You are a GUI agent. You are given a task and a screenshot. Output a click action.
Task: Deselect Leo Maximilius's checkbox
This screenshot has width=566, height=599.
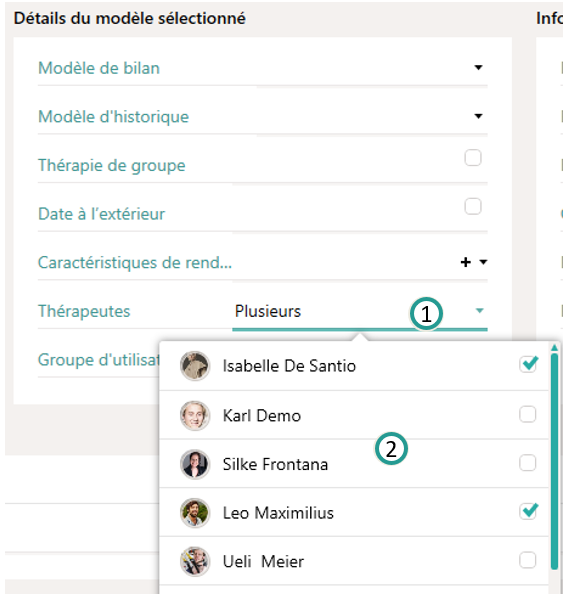click(x=528, y=511)
